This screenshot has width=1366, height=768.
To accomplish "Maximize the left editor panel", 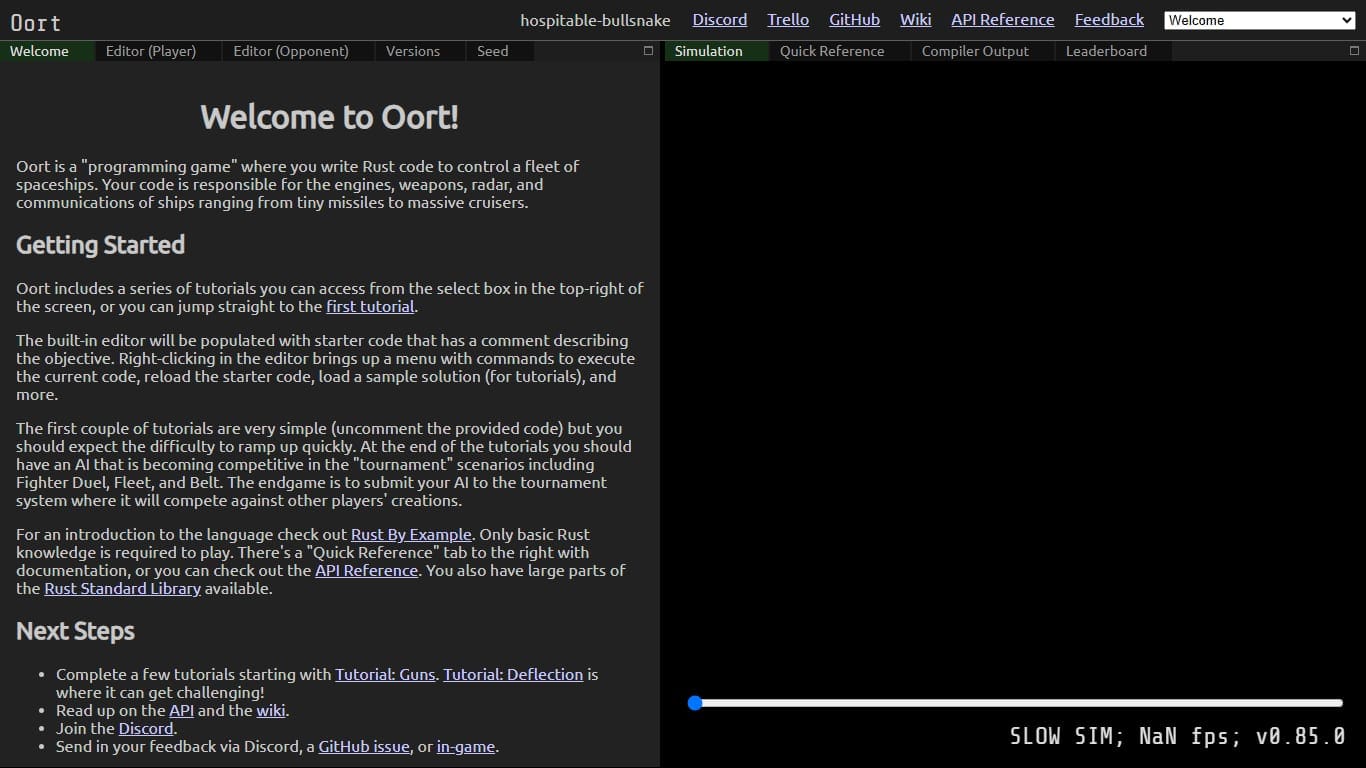I will pos(648,51).
